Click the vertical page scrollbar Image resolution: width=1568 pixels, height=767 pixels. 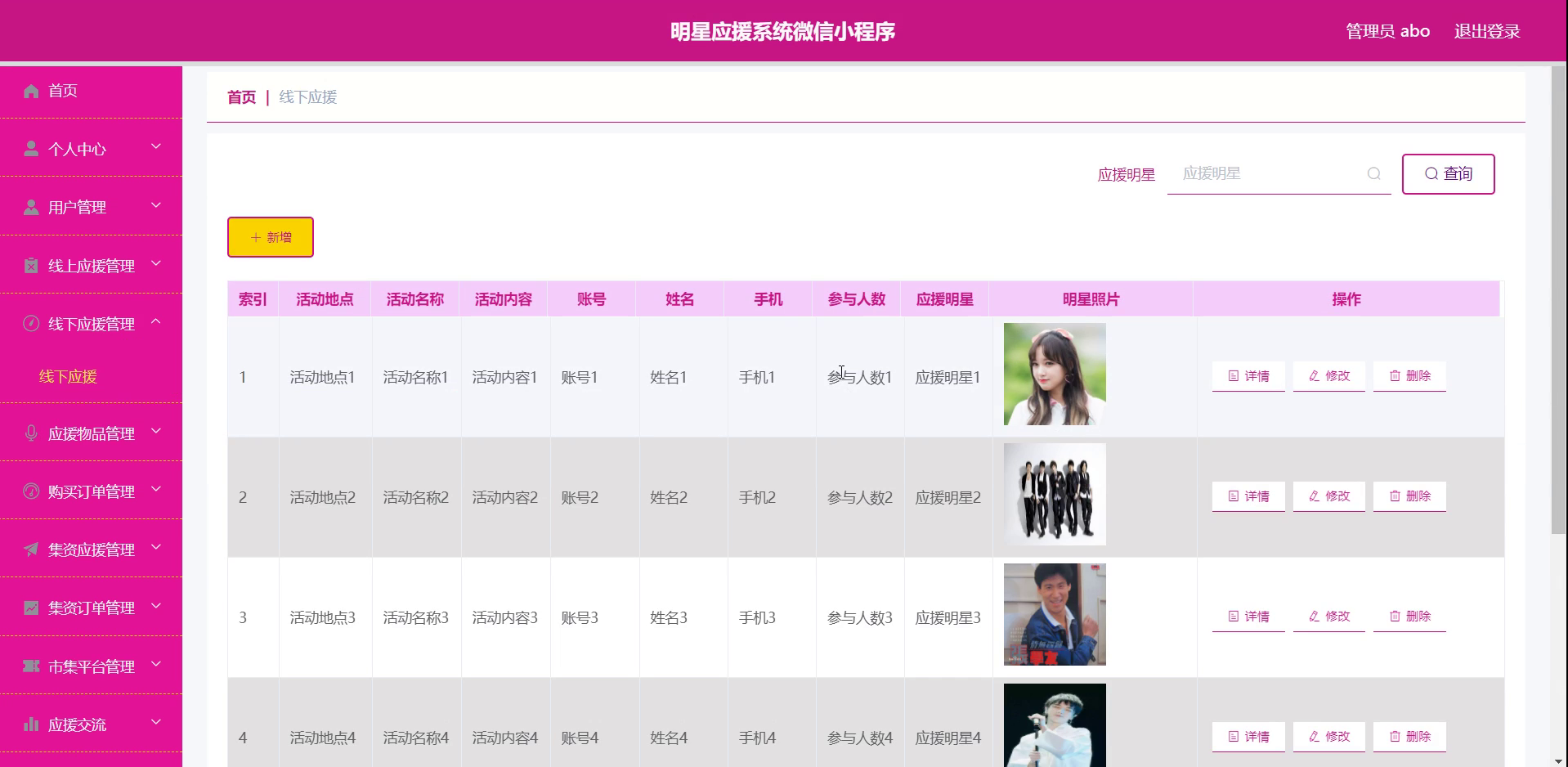click(x=1559, y=299)
